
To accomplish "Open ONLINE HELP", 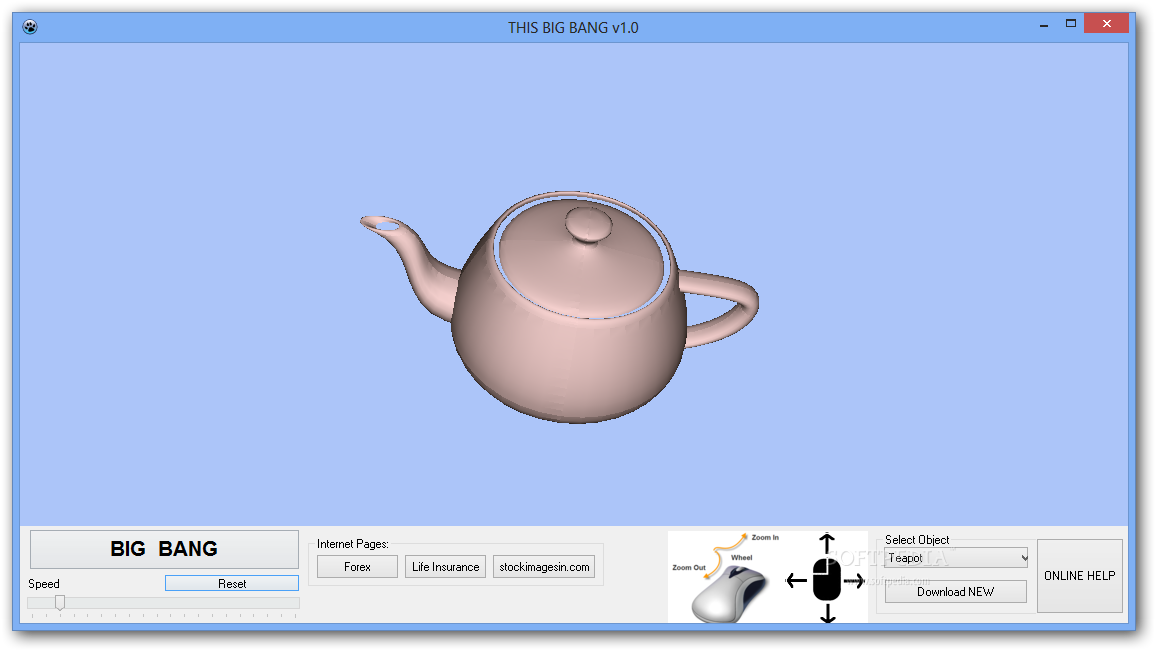I will 1079,576.
